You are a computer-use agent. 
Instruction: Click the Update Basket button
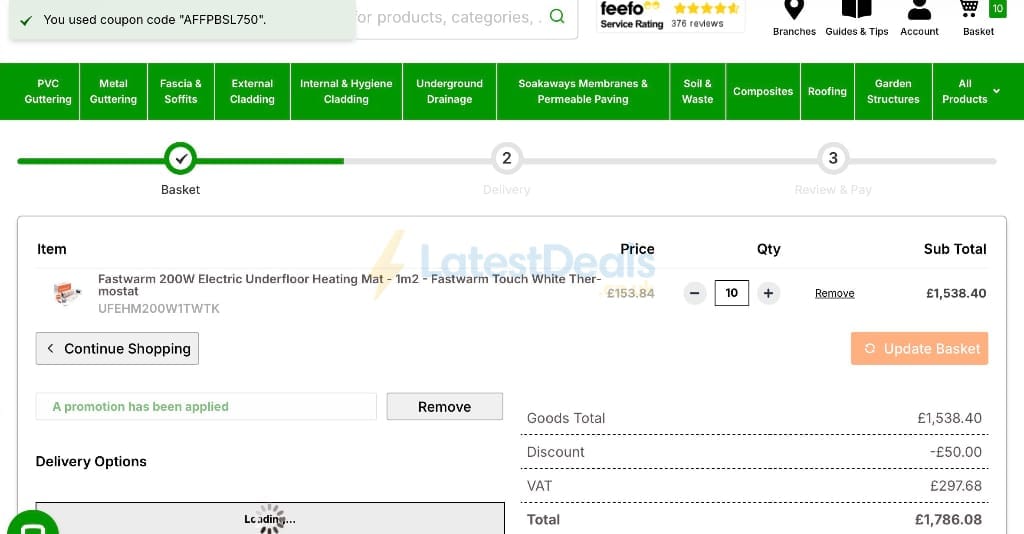tap(919, 349)
